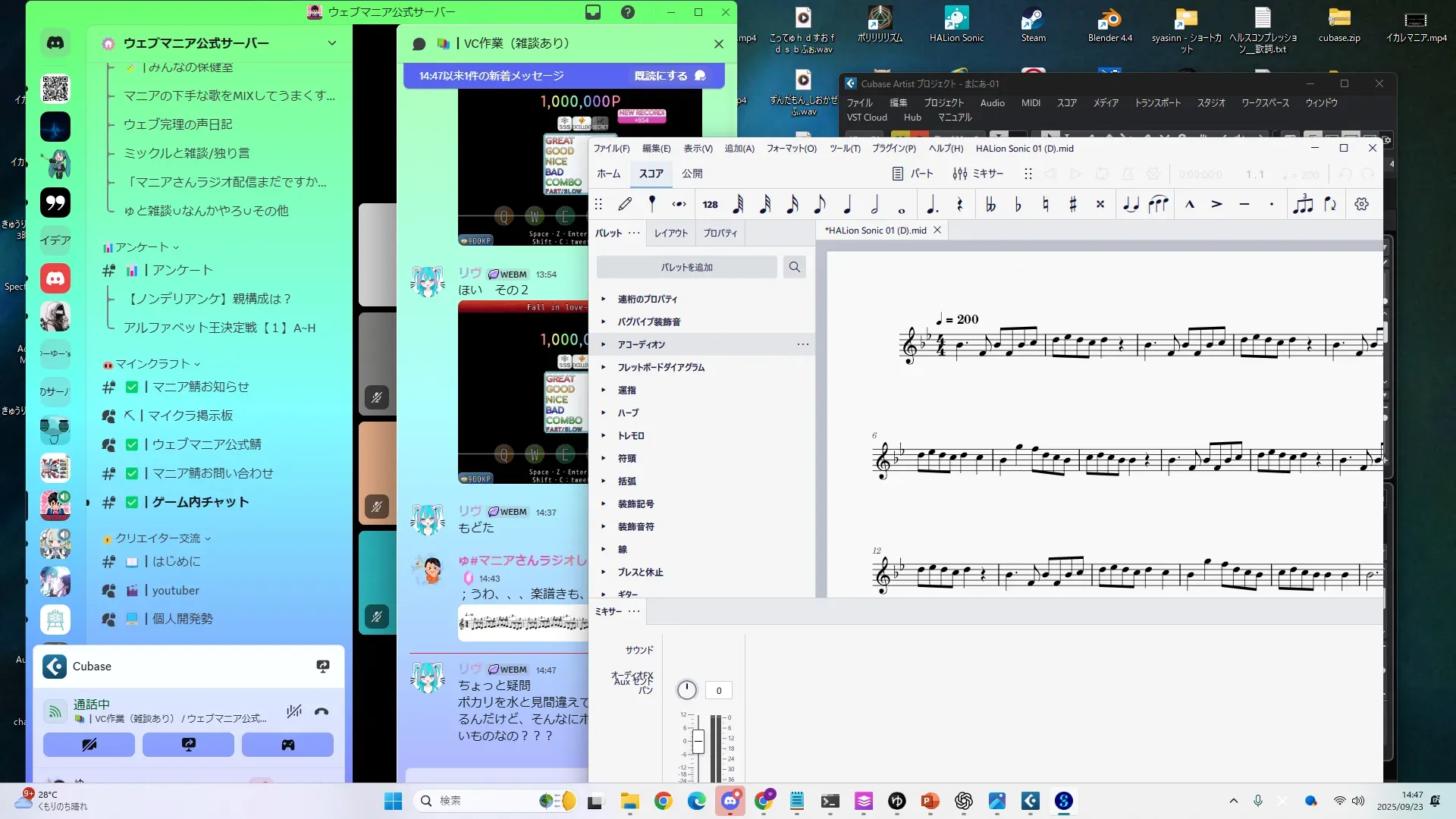Toggle the note input pencil mode
1456x819 pixels.
[625, 204]
